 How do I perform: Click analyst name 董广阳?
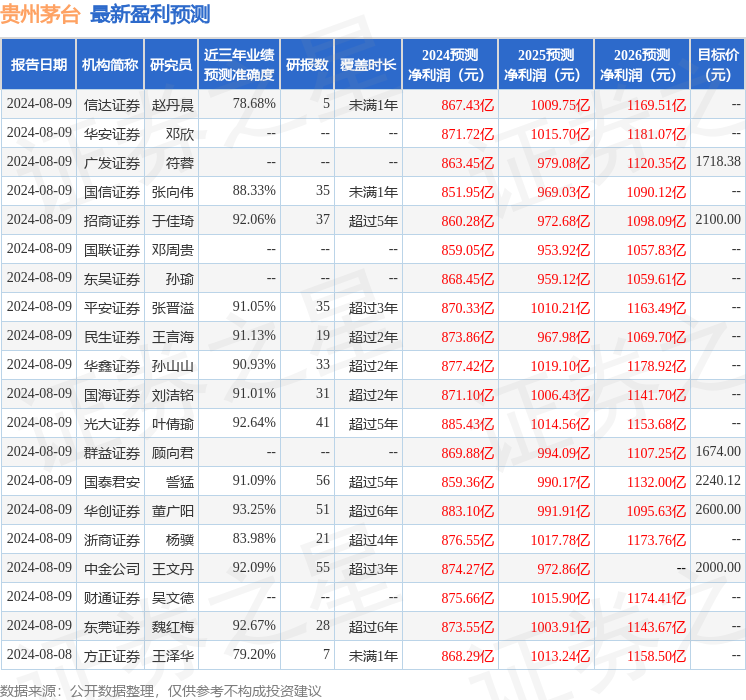[173, 511]
